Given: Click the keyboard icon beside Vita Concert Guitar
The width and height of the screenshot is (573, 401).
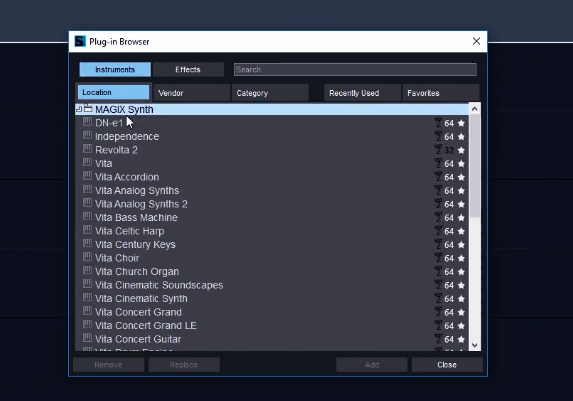Looking at the screenshot, I should (87, 338).
